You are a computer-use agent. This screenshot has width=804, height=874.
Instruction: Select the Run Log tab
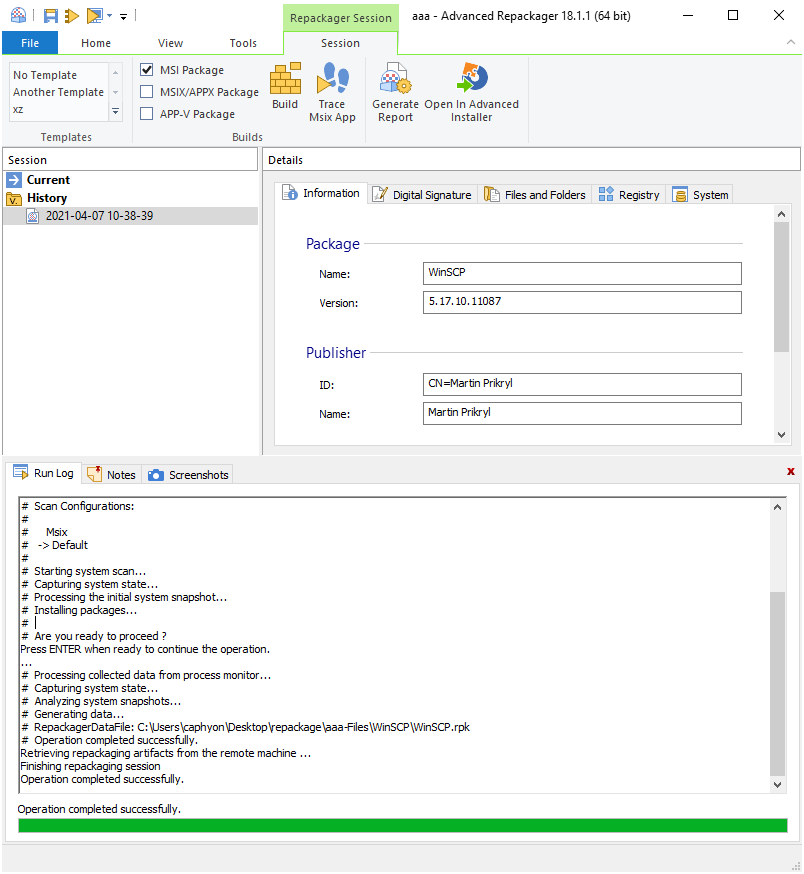(45, 473)
